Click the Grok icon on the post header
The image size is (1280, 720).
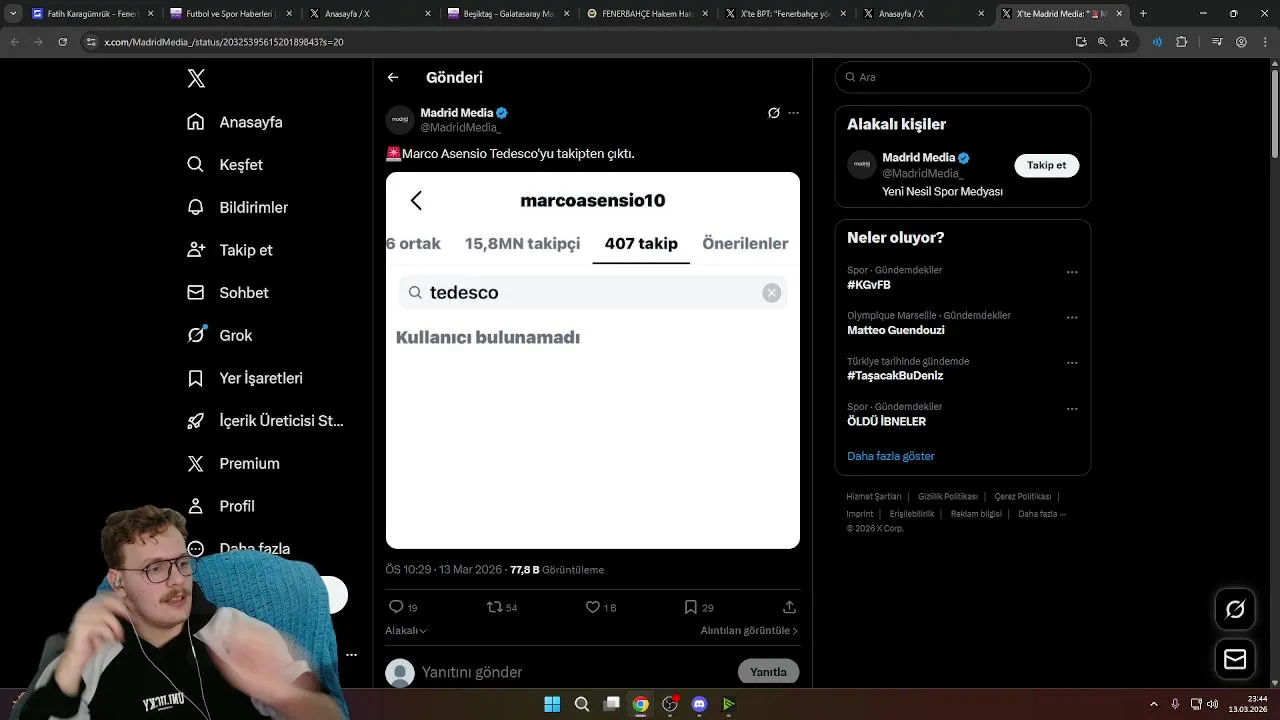773,113
